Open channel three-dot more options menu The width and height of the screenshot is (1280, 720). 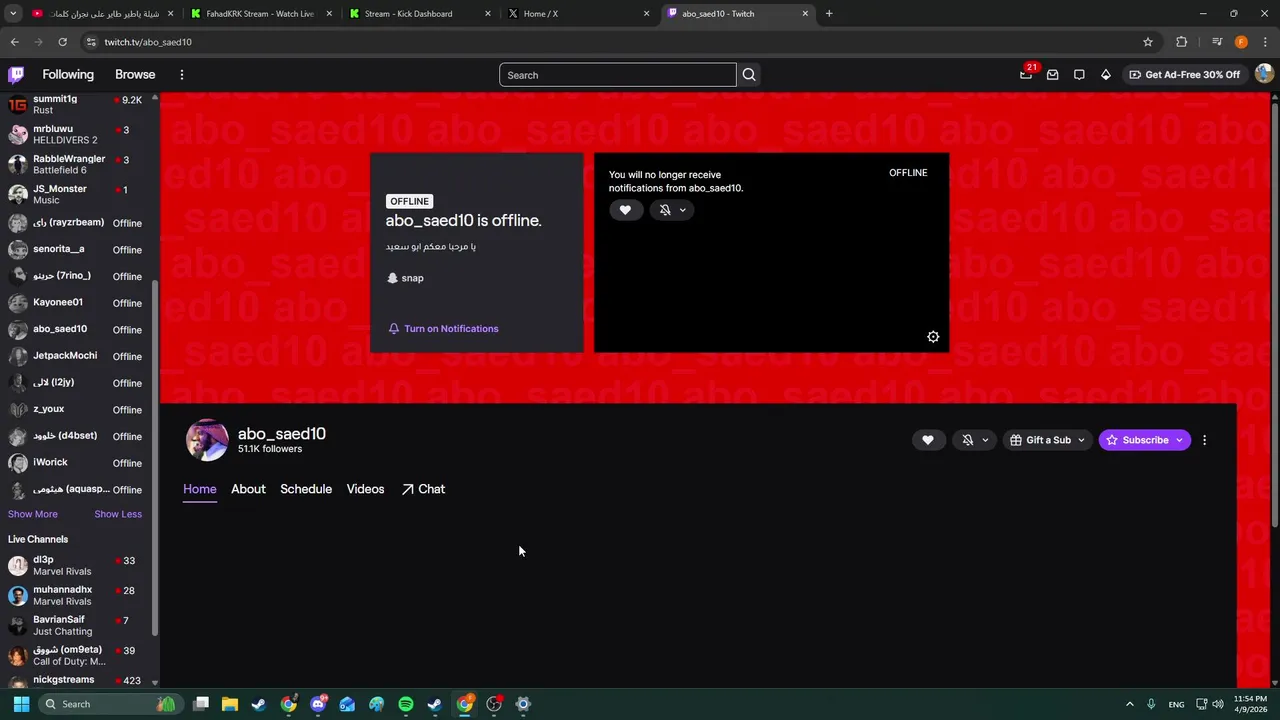1204,440
